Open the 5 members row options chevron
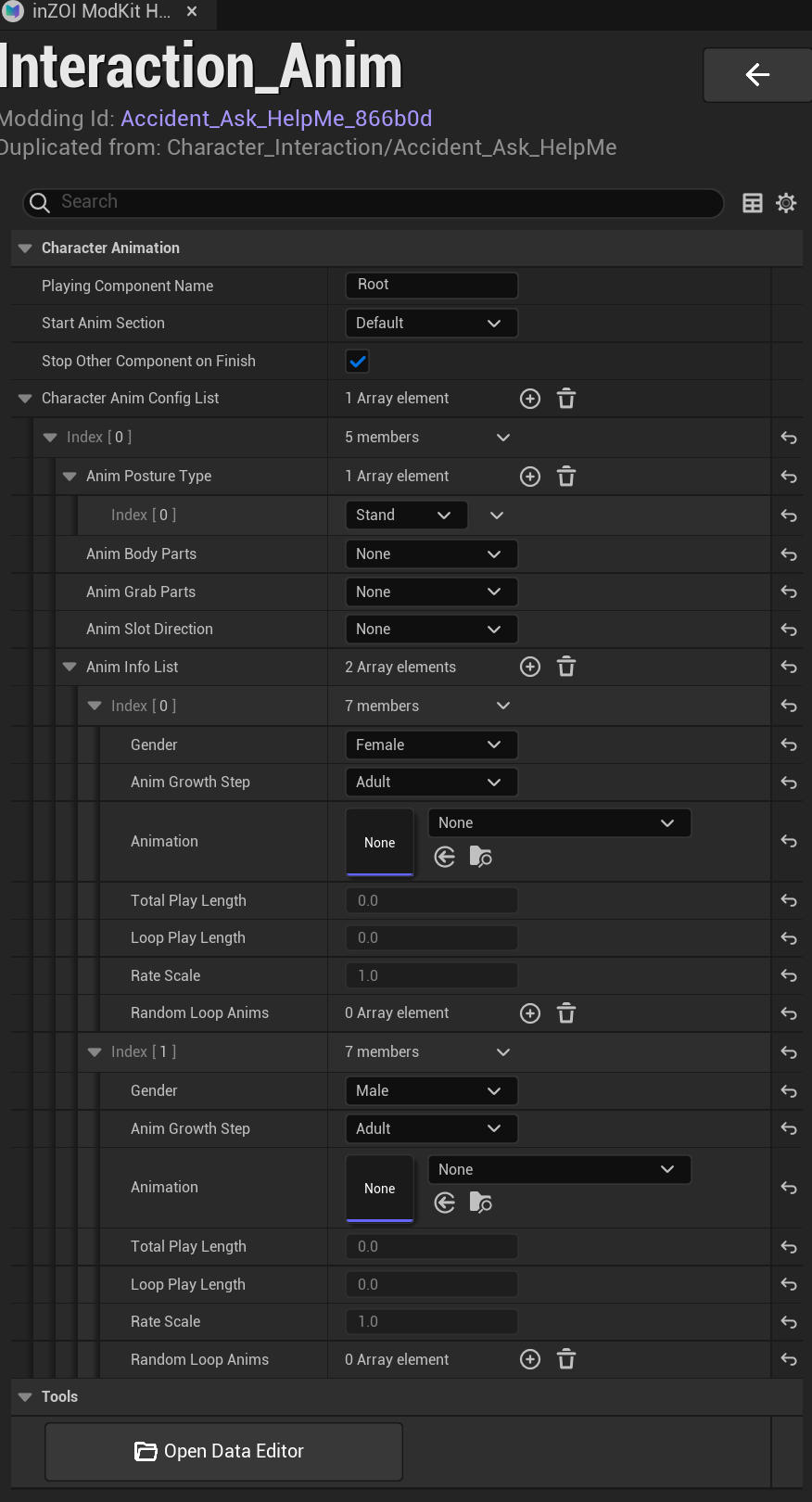Viewport: 812px width, 1502px height. (x=503, y=438)
